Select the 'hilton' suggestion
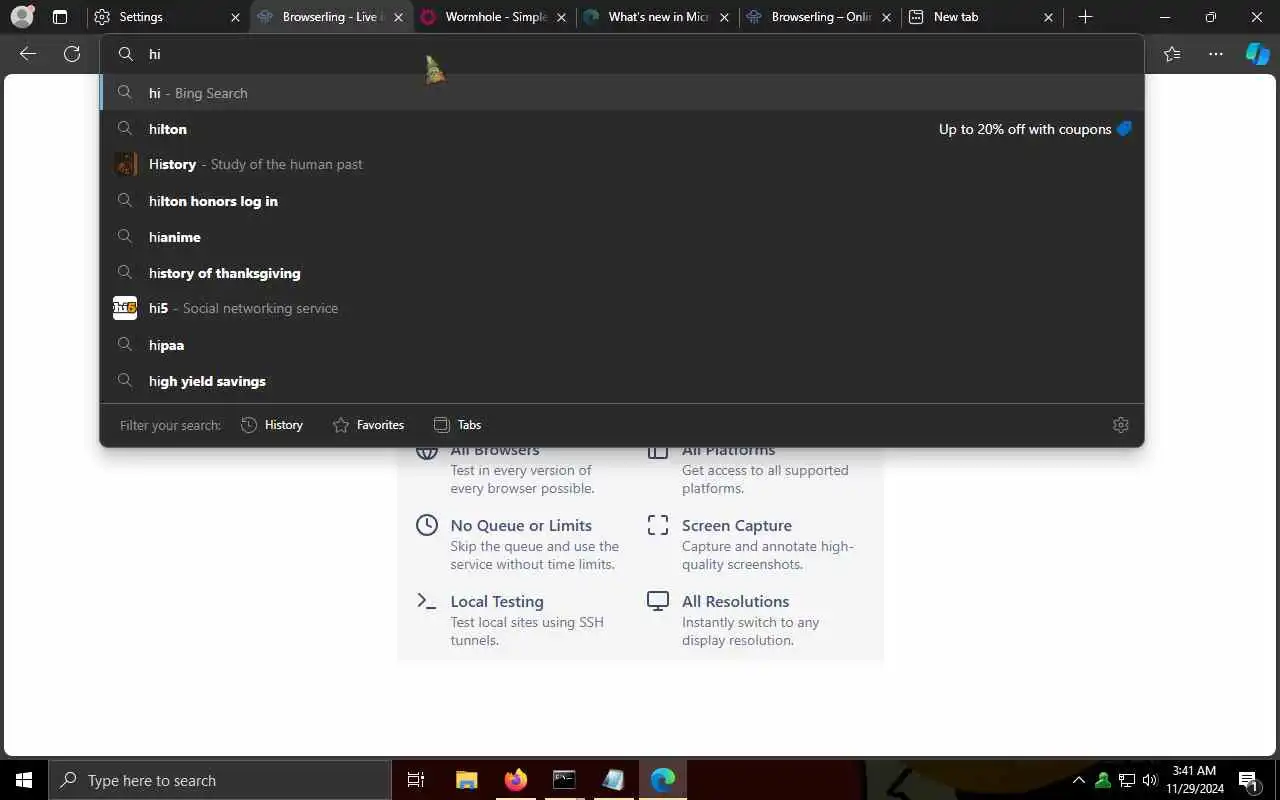This screenshot has height=800, width=1280. click(x=622, y=129)
